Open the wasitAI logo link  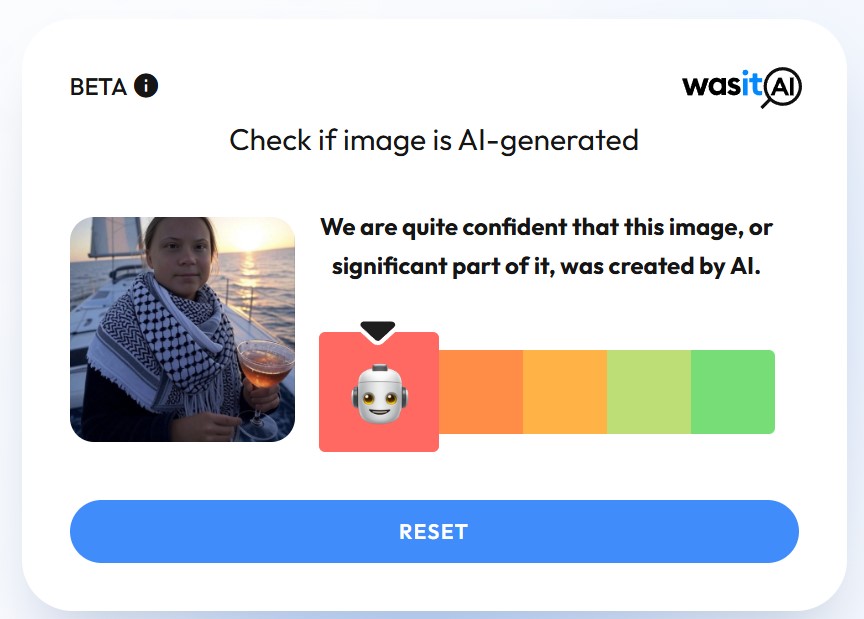[x=742, y=87]
